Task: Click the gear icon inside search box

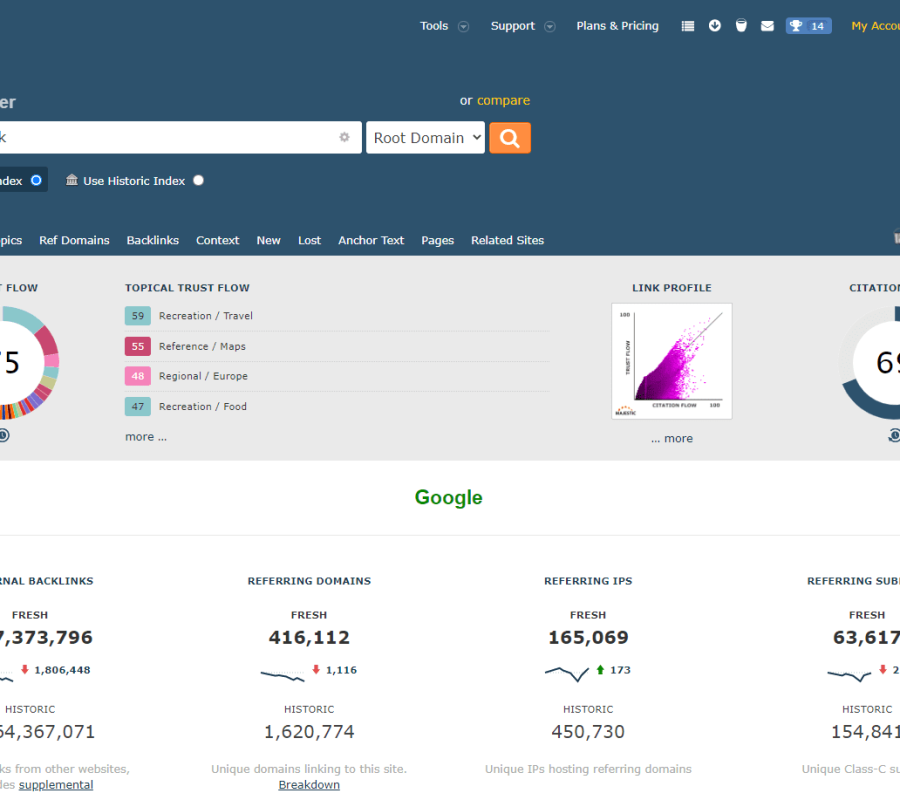Action: 344,138
